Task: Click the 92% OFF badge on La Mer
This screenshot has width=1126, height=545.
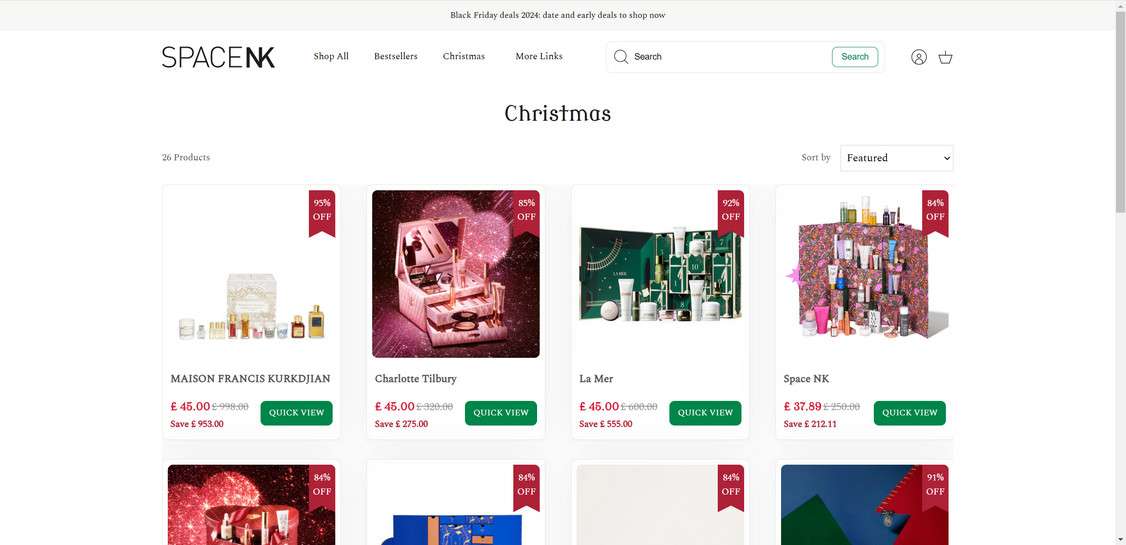Action: point(731,213)
